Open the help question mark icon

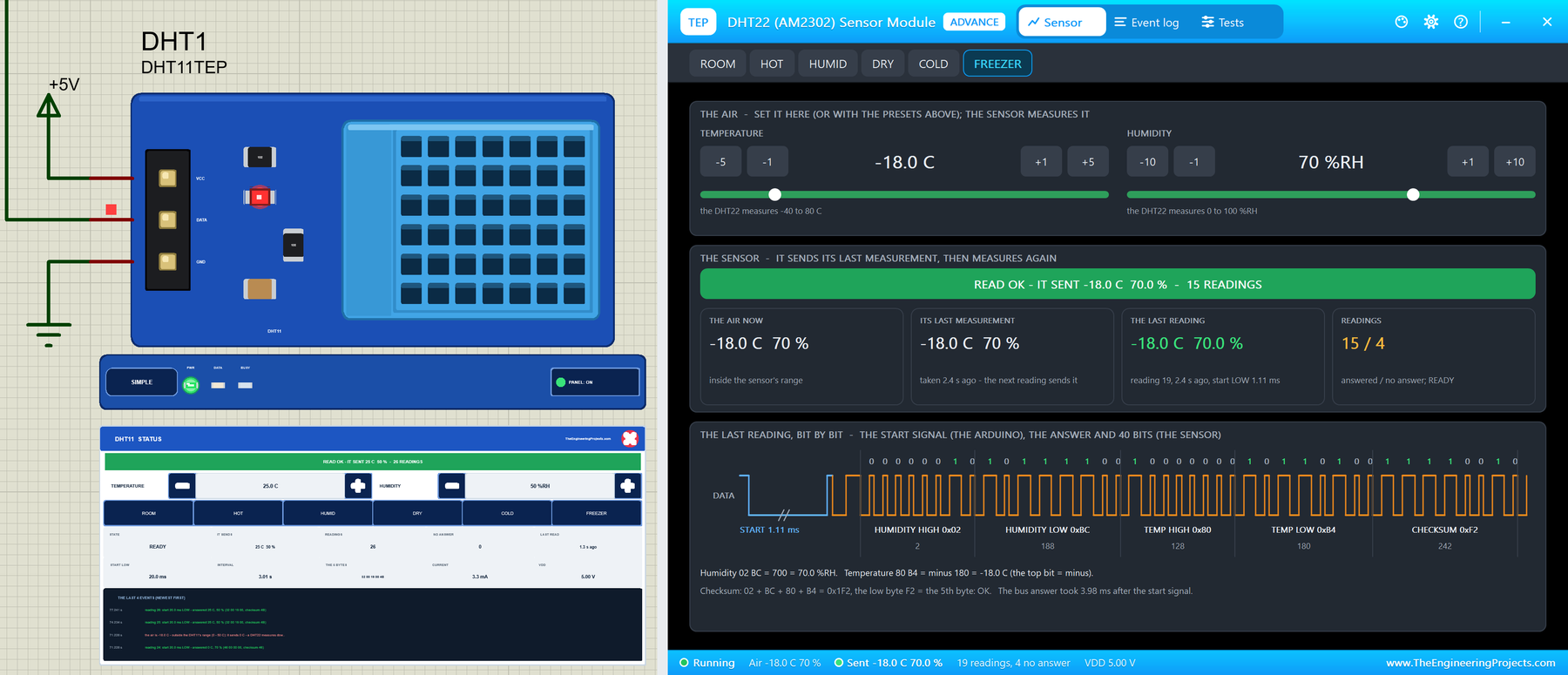[x=1461, y=22]
